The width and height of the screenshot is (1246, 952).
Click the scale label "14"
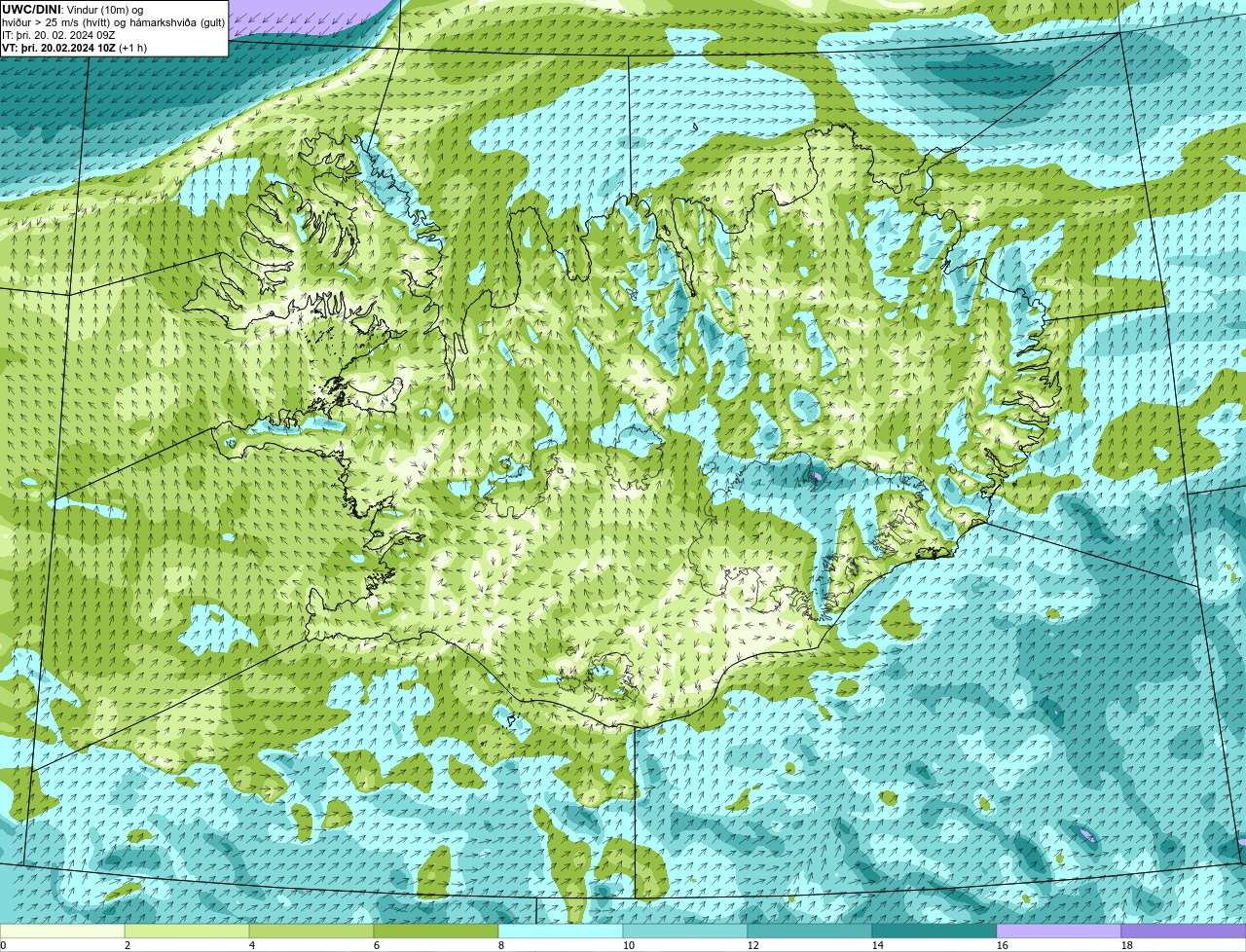point(878,945)
